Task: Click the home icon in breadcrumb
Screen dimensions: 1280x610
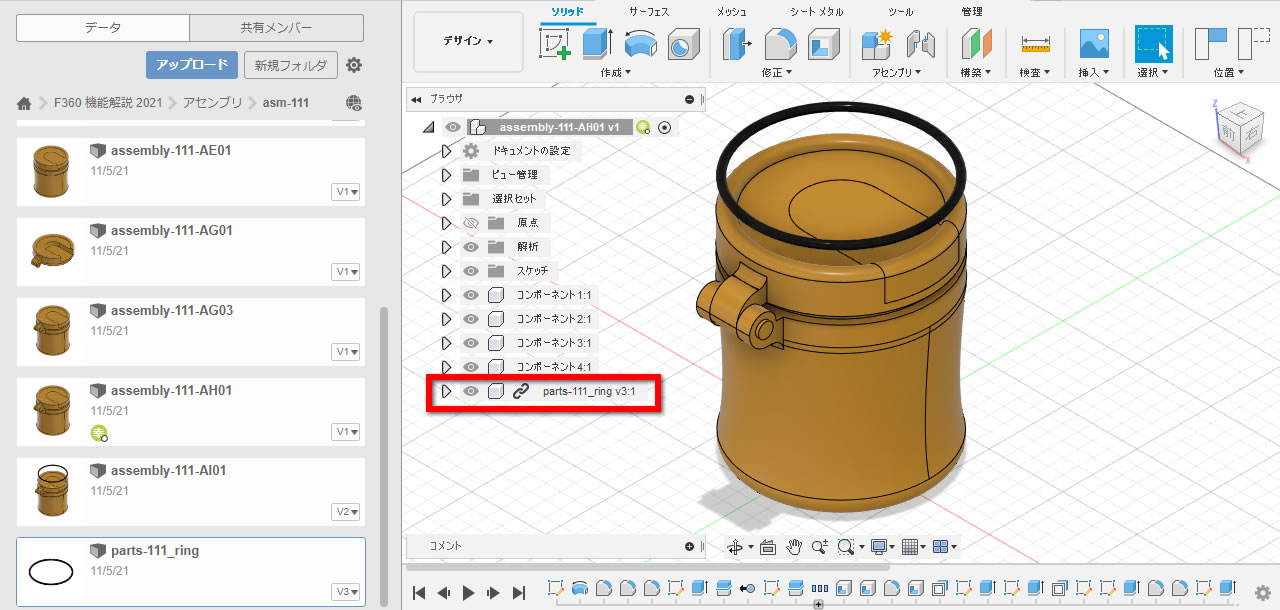Action: point(24,103)
